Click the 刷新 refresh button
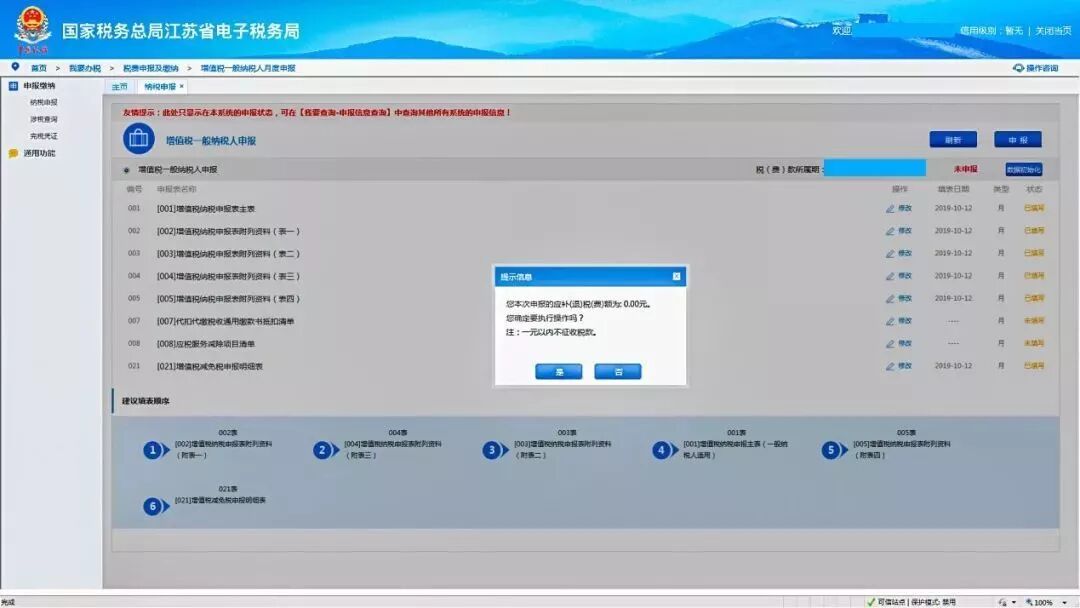The height and width of the screenshot is (608, 1080). pos(953,140)
